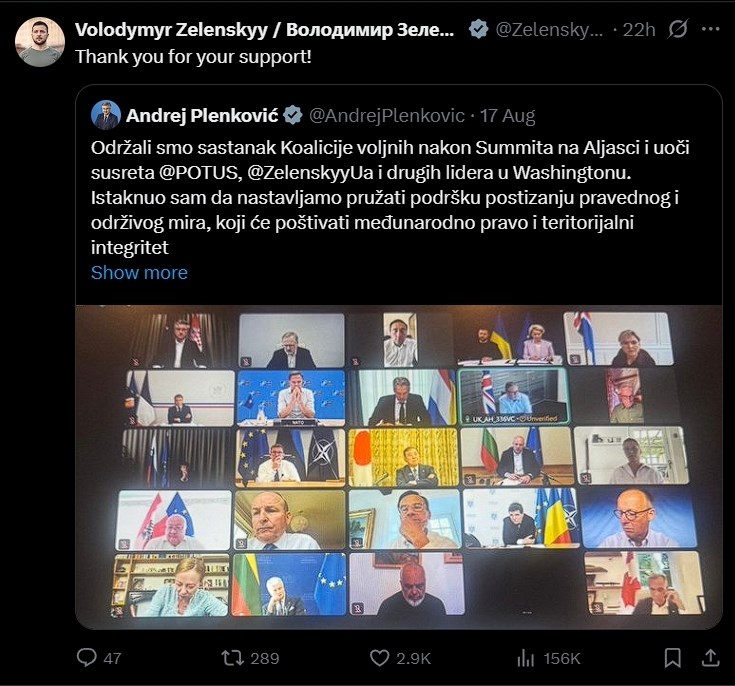Open the reply comment icon
Screen dimensions: 735x686
tap(87, 657)
